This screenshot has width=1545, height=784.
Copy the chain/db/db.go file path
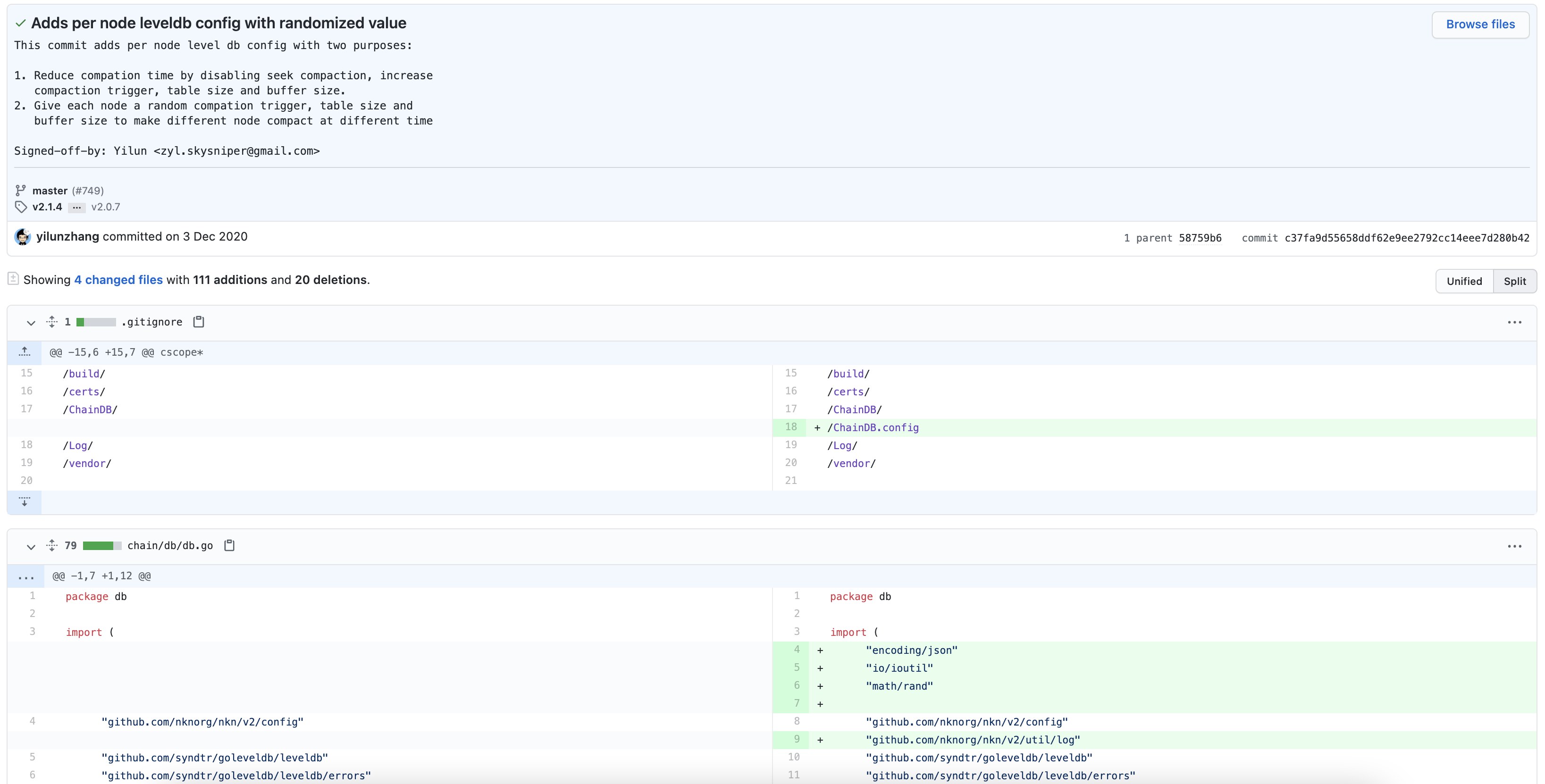pos(229,545)
